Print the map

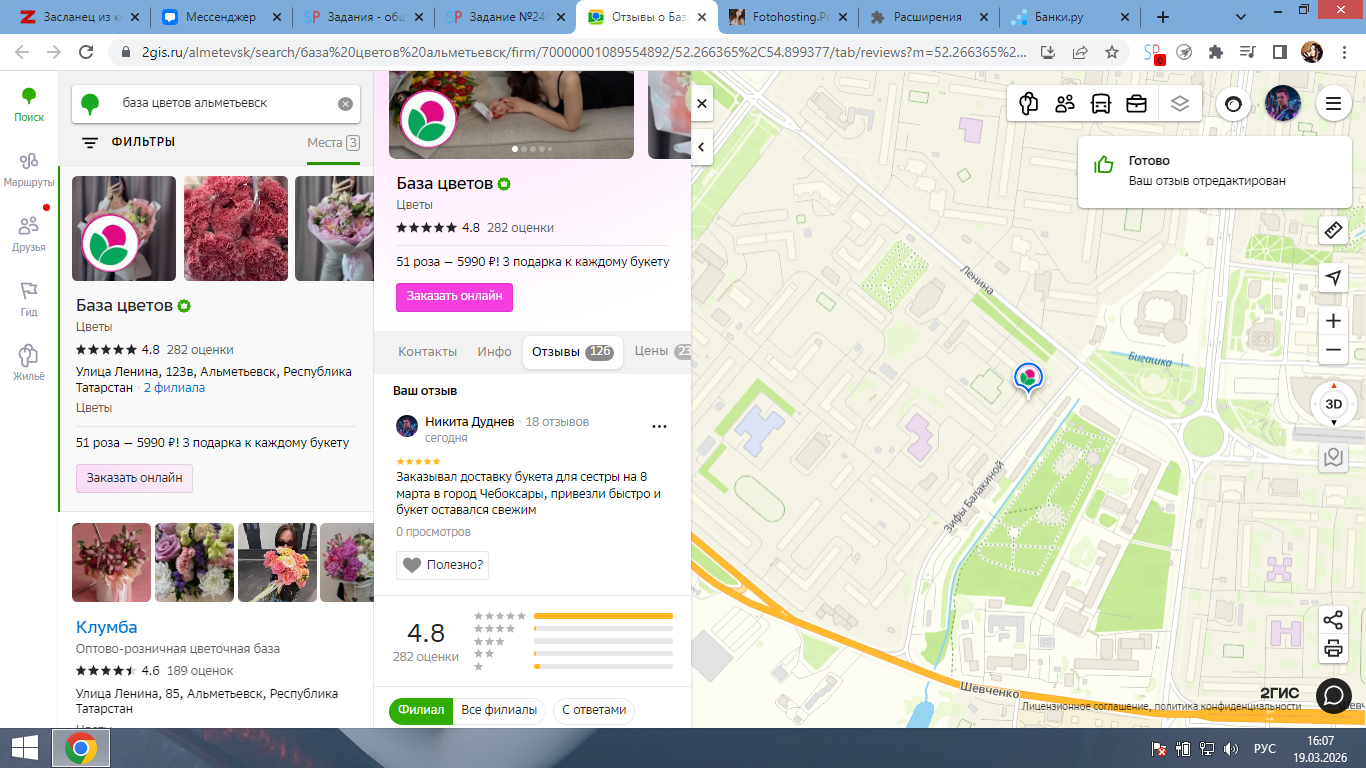click(1333, 649)
